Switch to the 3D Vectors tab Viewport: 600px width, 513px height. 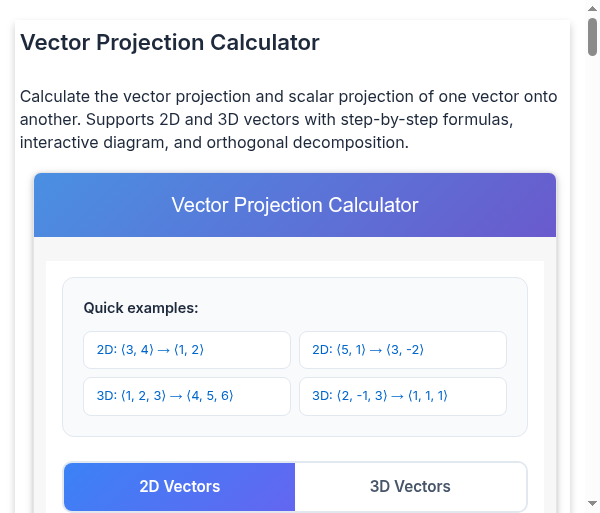410,487
